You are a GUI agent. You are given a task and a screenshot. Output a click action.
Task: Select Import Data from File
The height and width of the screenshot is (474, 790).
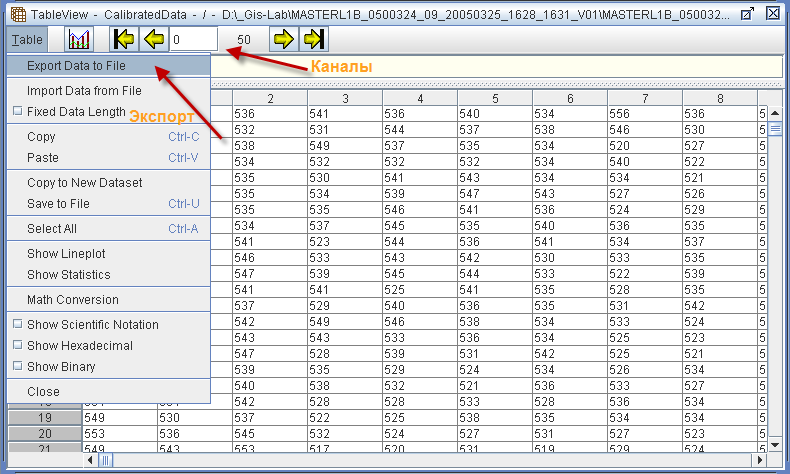click(x=77, y=91)
